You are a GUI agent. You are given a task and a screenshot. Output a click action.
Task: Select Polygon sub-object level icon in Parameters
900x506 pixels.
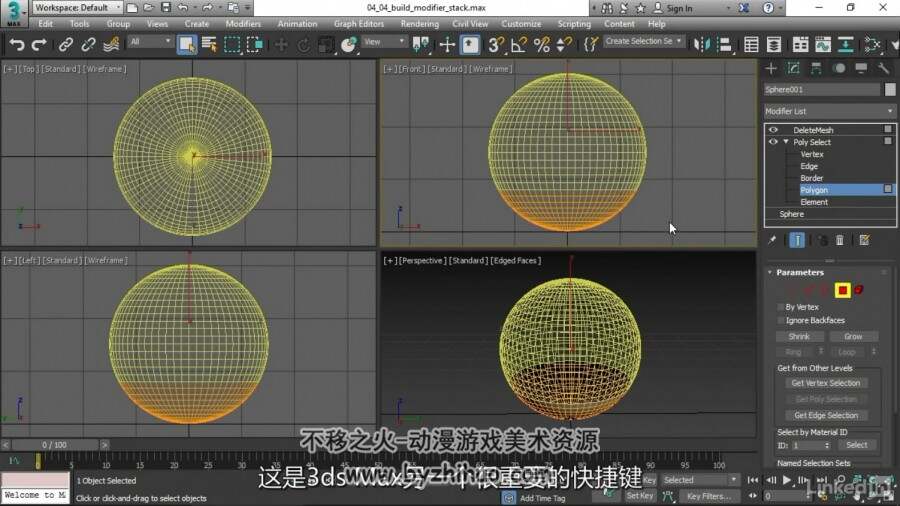(x=842, y=290)
